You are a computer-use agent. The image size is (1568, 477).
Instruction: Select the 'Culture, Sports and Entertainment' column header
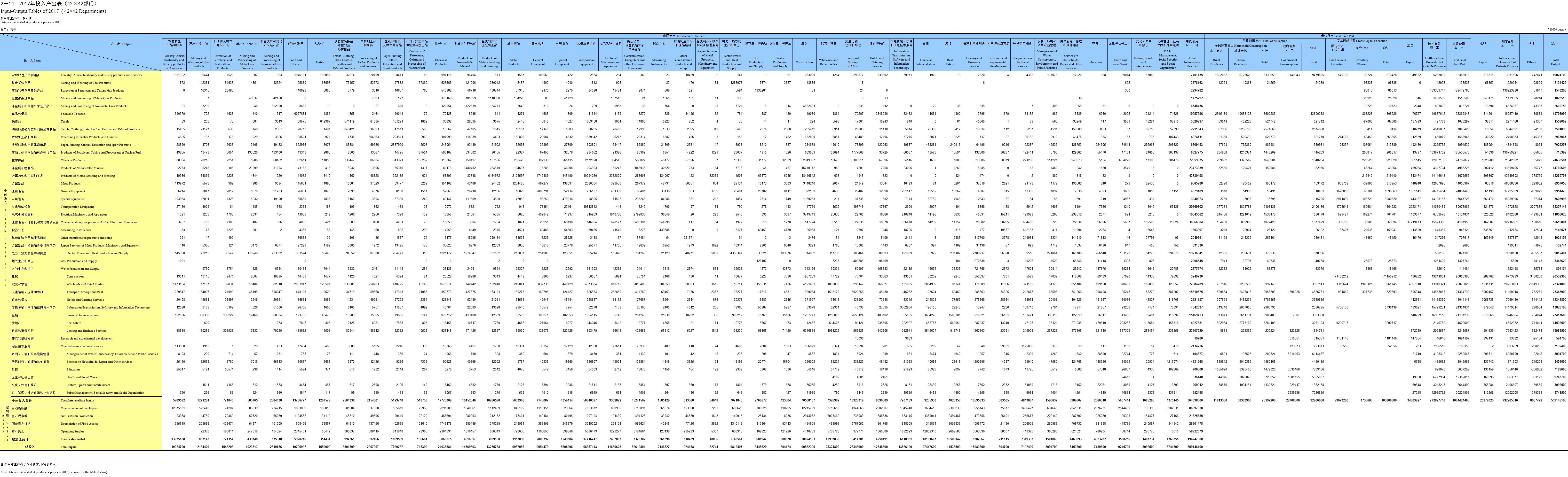(1144, 62)
